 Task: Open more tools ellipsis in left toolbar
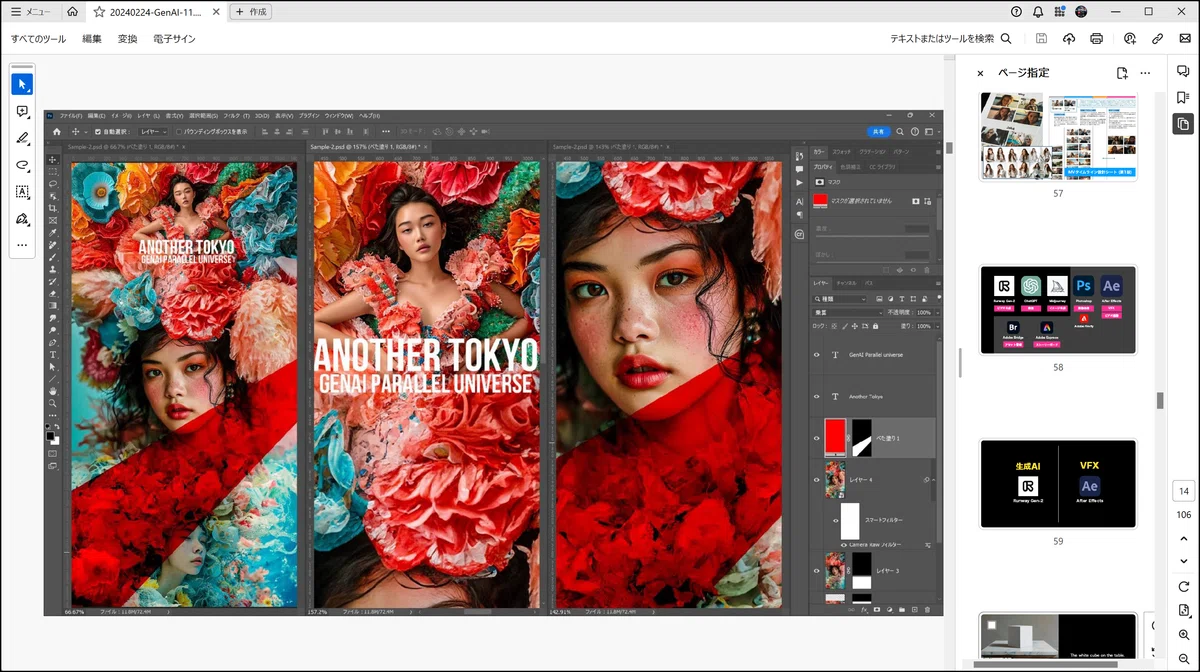click(x=22, y=245)
